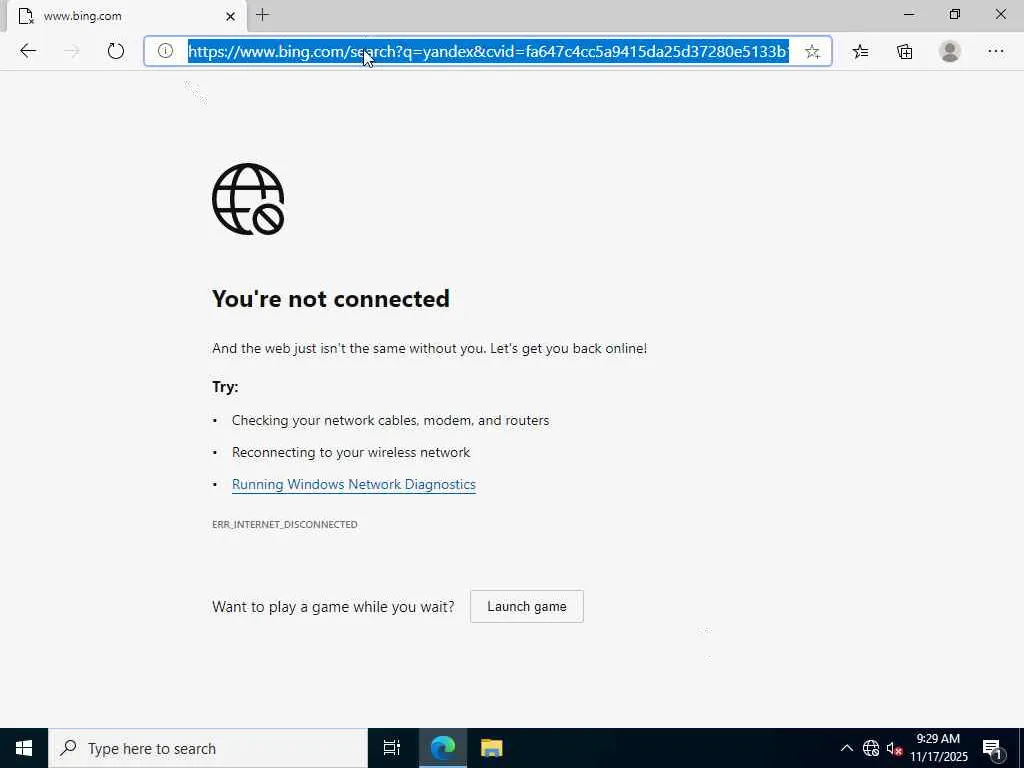
Task: Open Settings and more menu
Action: (995, 52)
